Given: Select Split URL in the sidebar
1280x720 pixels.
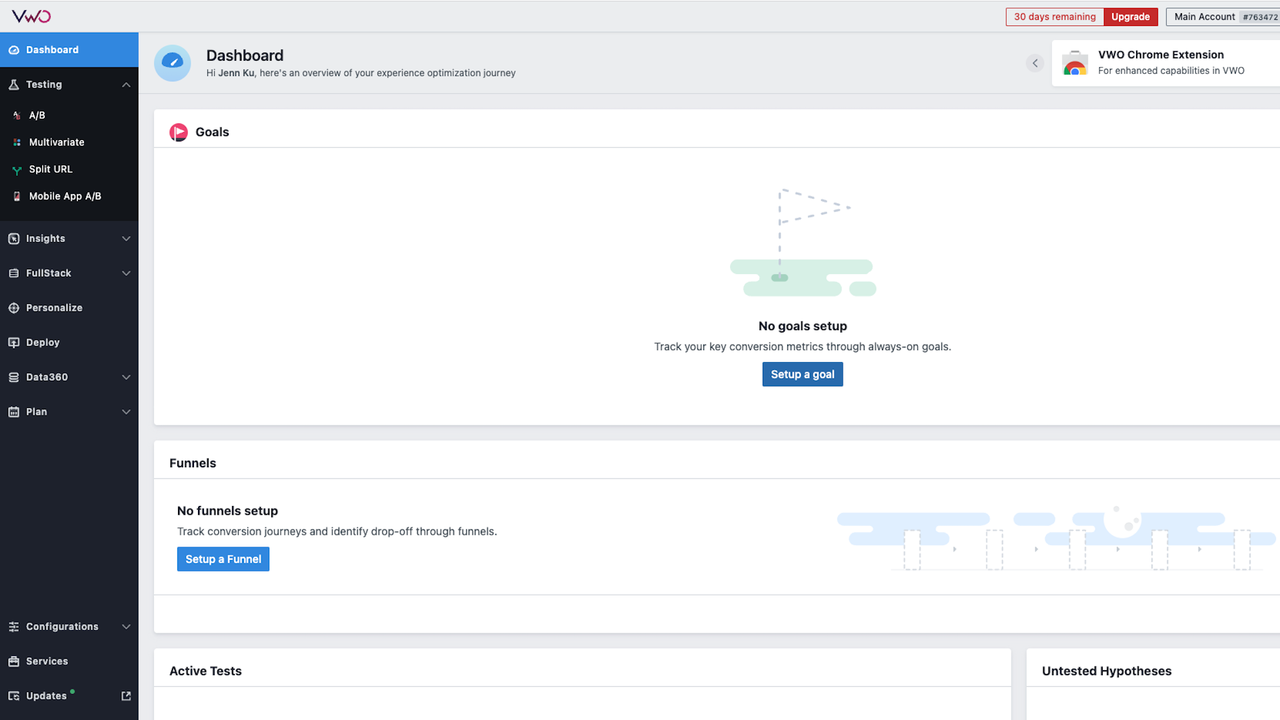Looking at the screenshot, I should (x=50, y=170).
